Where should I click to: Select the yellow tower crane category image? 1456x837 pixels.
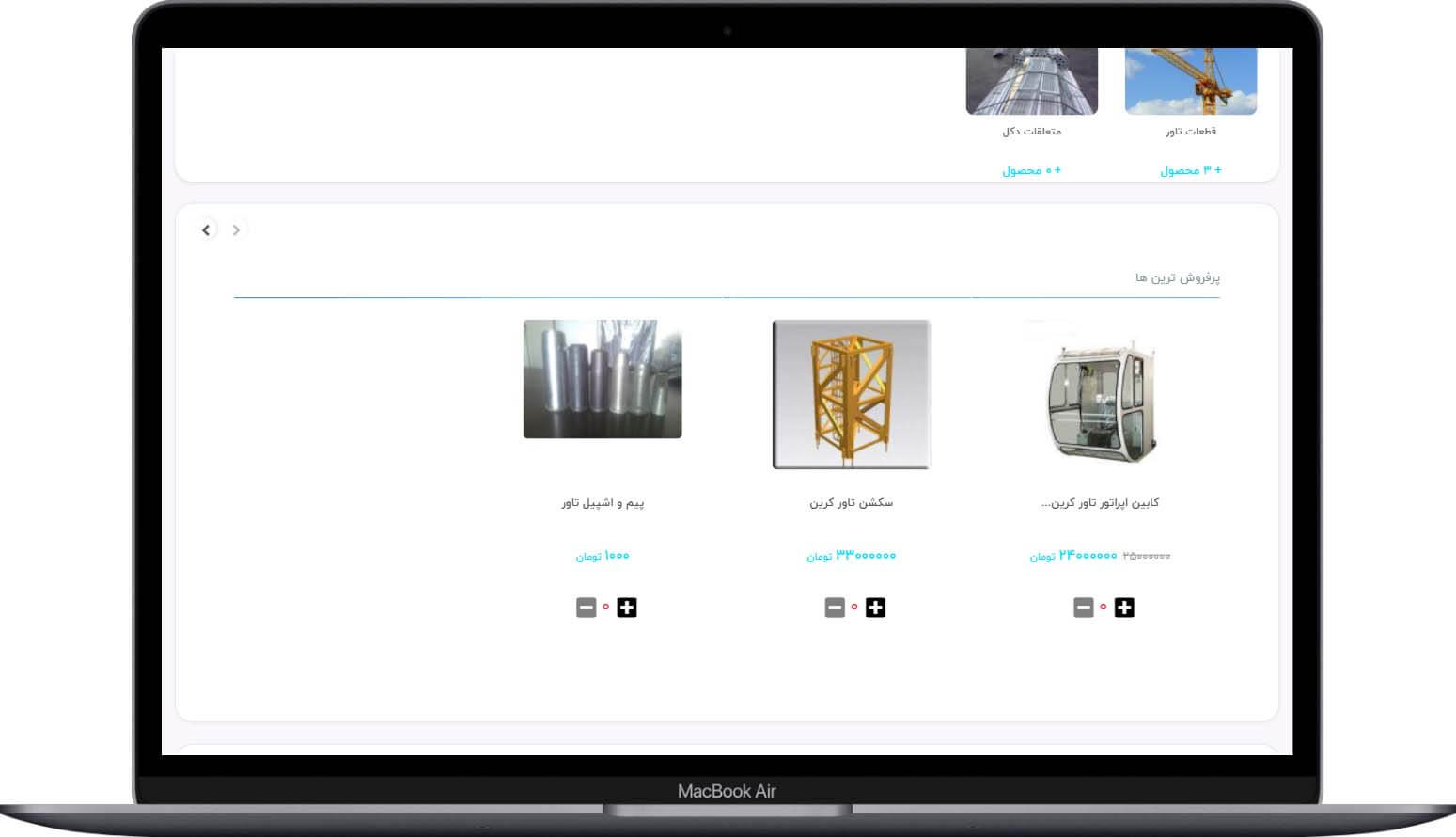1190,82
